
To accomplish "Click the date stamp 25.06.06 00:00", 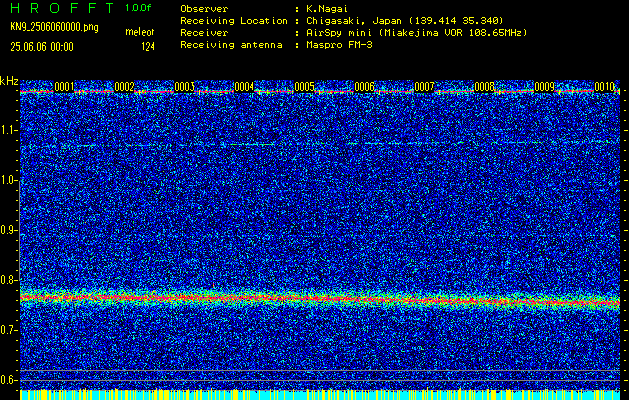I will point(42,47).
